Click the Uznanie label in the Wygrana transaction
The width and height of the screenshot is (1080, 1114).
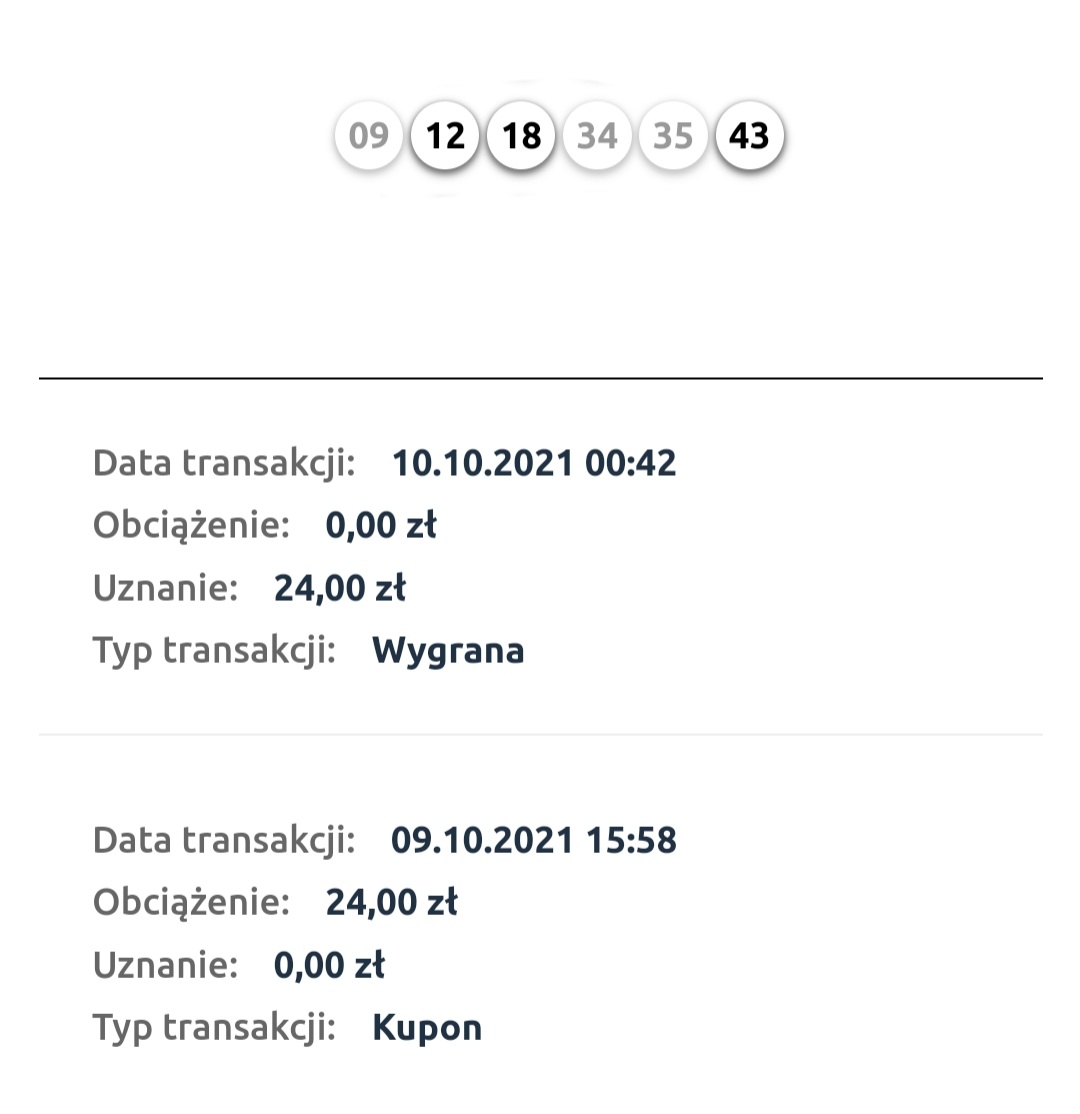(x=166, y=588)
